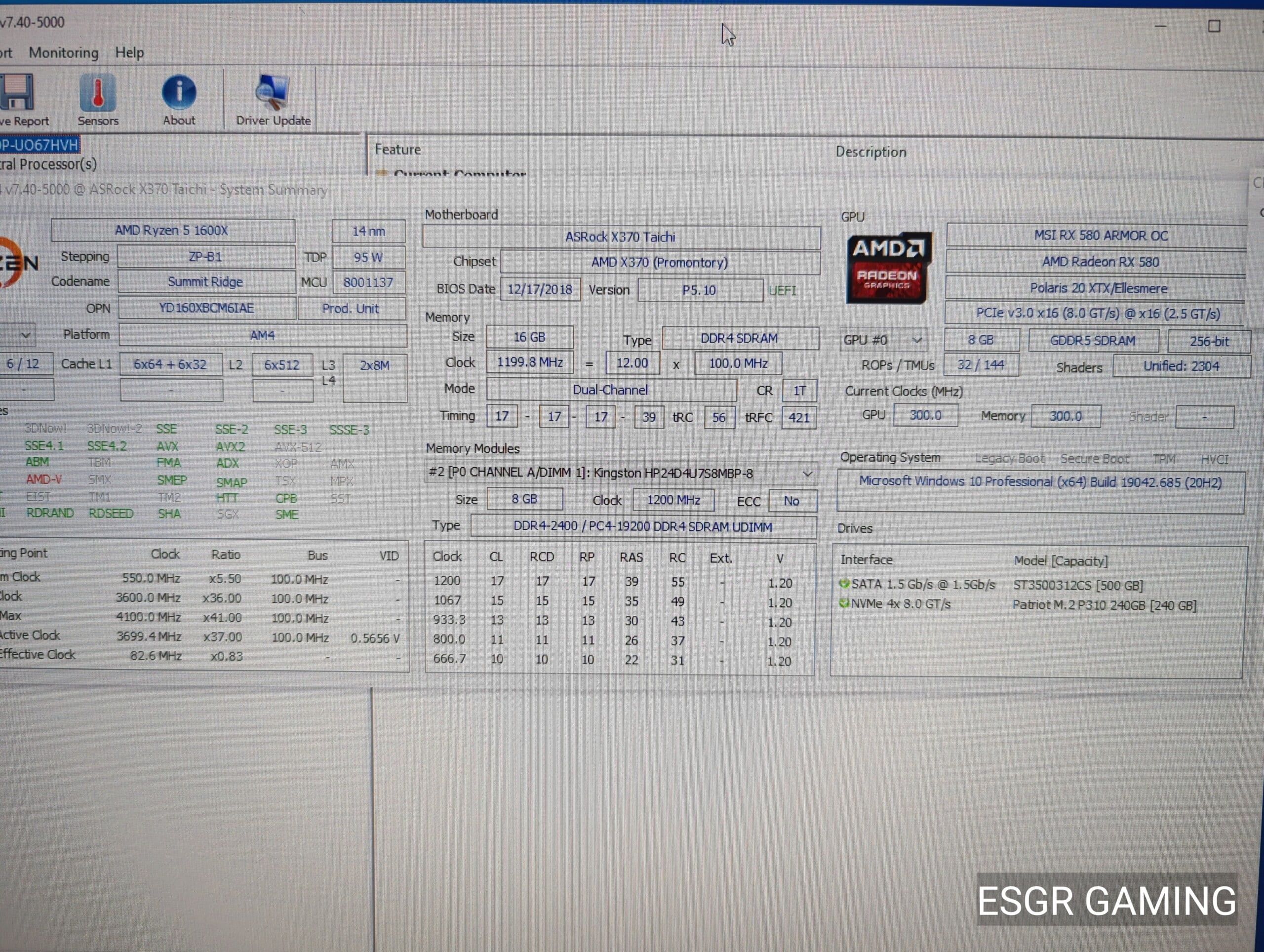Click the Patriot M.2 P310 240GB drive entry
1264x952 pixels.
tap(1104, 605)
